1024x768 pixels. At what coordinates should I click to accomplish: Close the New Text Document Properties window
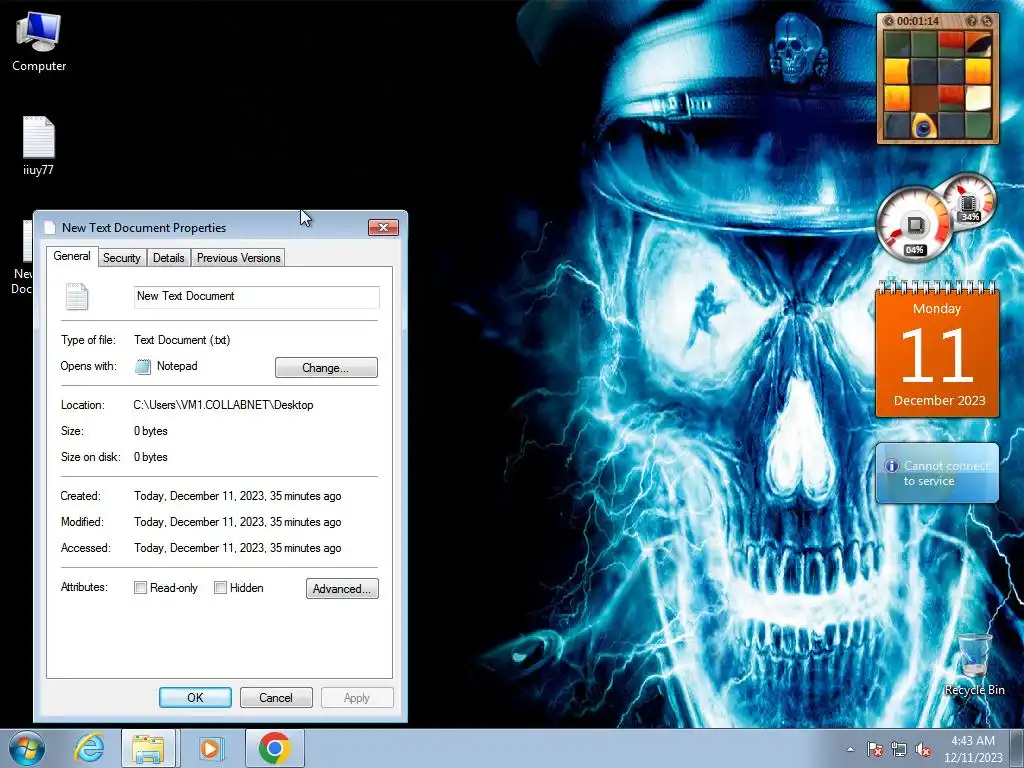pyautogui.click(x=383, y=227)
